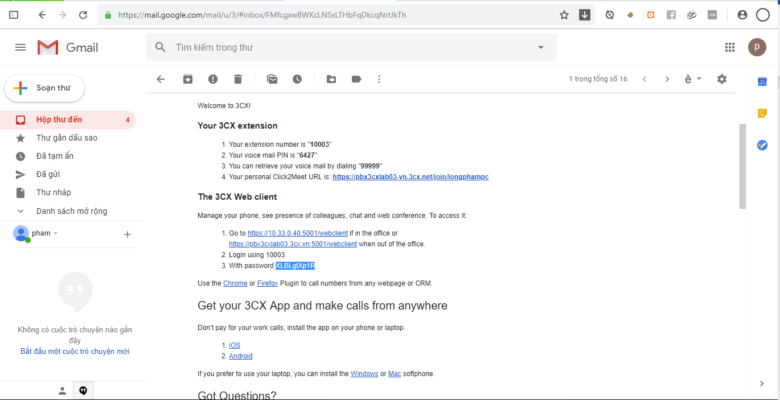
Task: Click the browser address bar URL
Action: tap(262, 15)
